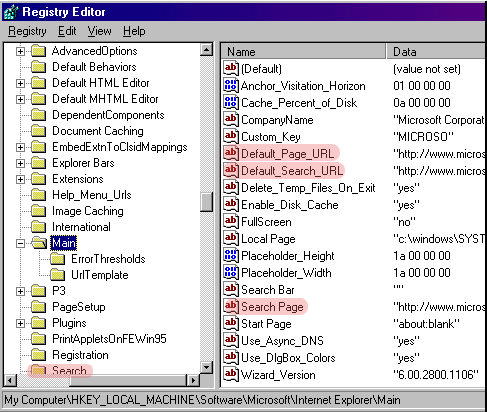Screen dimensions: 487x412
Task: Select the ErrorThresholds subkey
Action: pos(108,259)
